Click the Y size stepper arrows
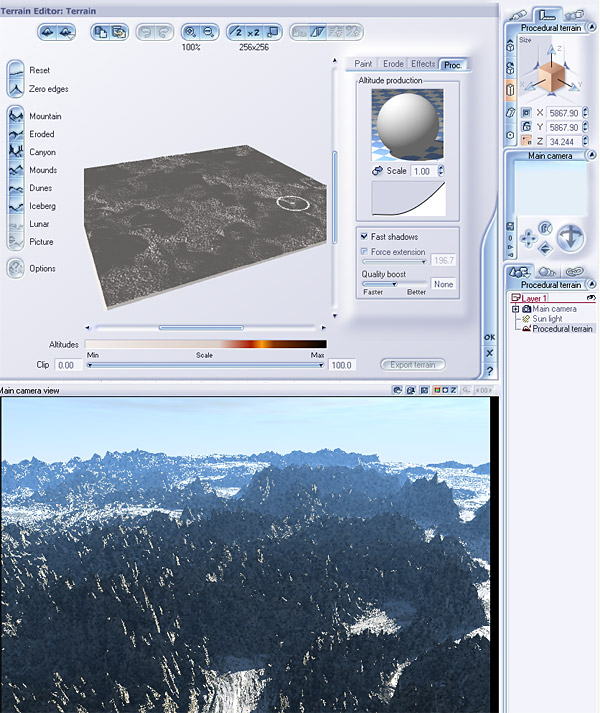This screenshot has width=600, height=713. 585,127
